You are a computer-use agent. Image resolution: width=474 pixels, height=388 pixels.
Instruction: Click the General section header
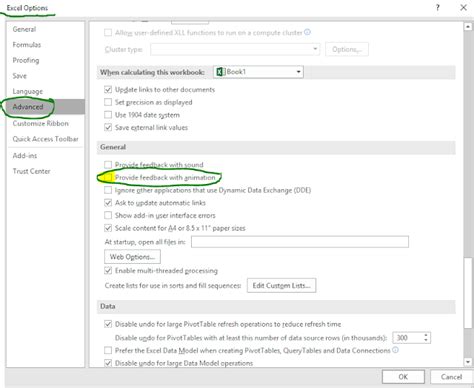coord(276,147)
